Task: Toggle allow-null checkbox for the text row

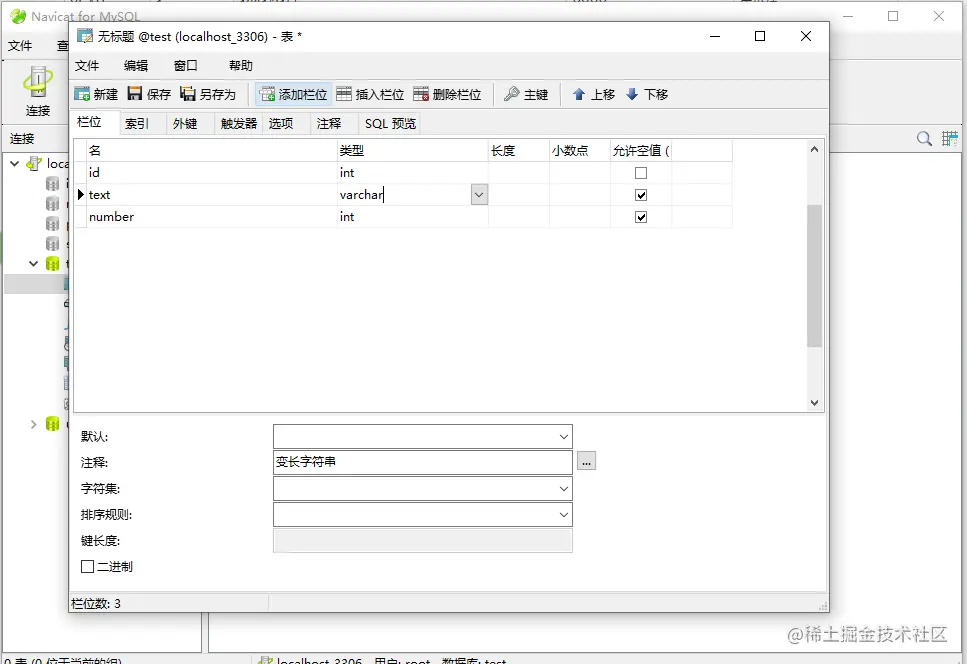Action: [x=641, y=195]
